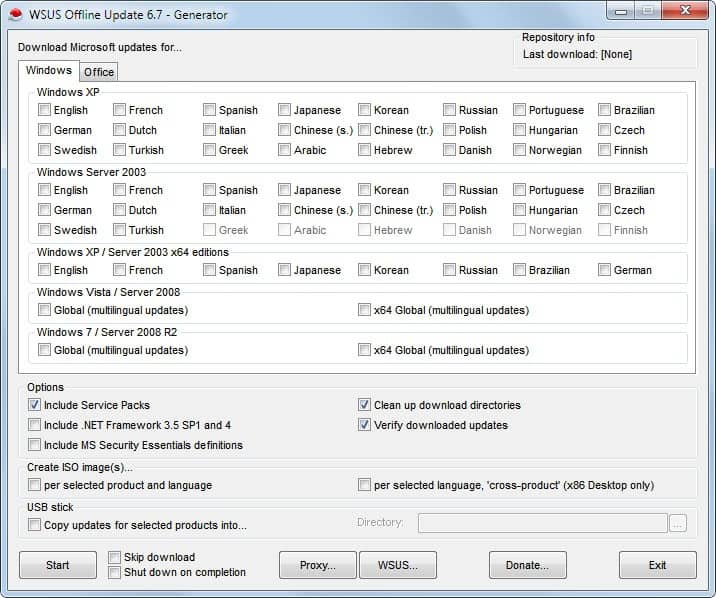Select the Windows tab
The width and height of the screenshot is (716, 598).
click(x=48, y=71)
